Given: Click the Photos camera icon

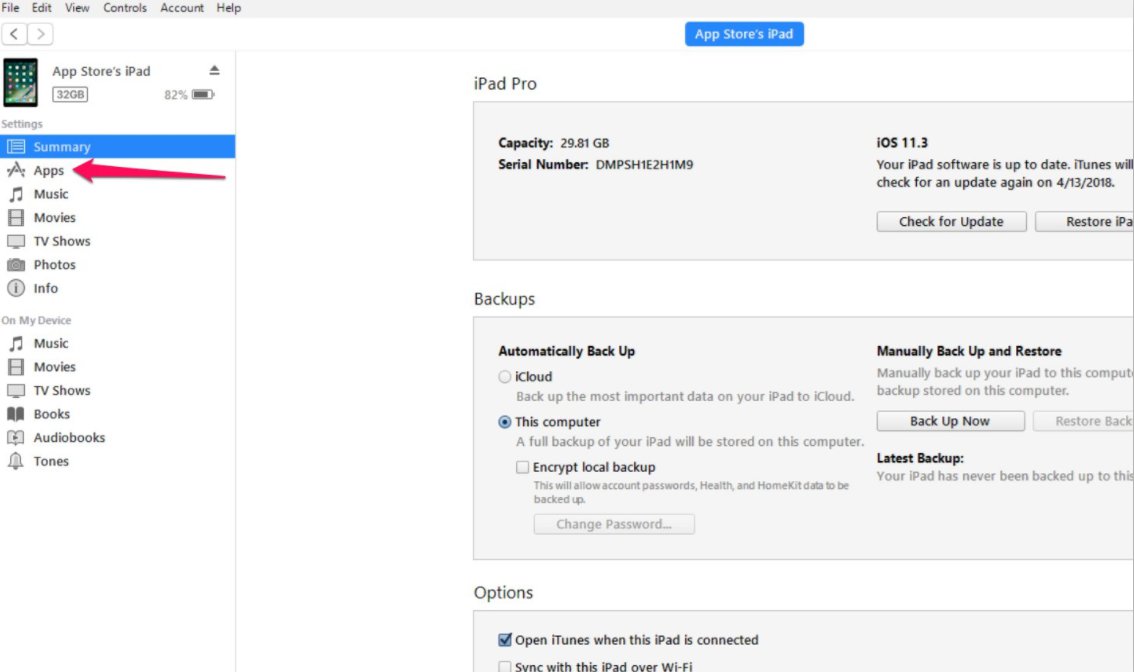Looking at the screenshot, I should pyautogui.click(x=16, y=265).
